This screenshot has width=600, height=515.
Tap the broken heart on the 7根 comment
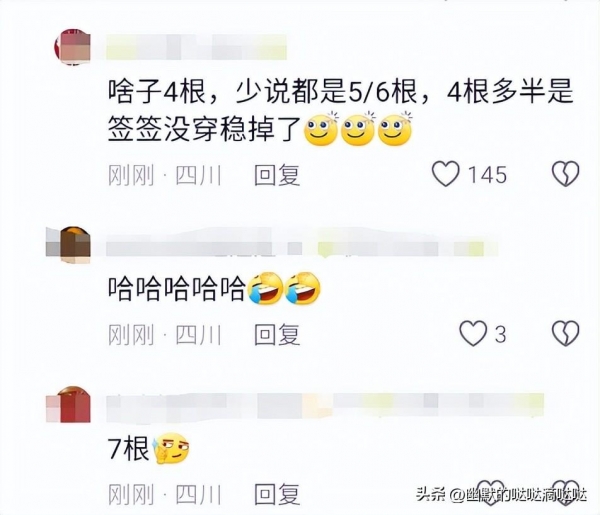(x=566, y=492)
